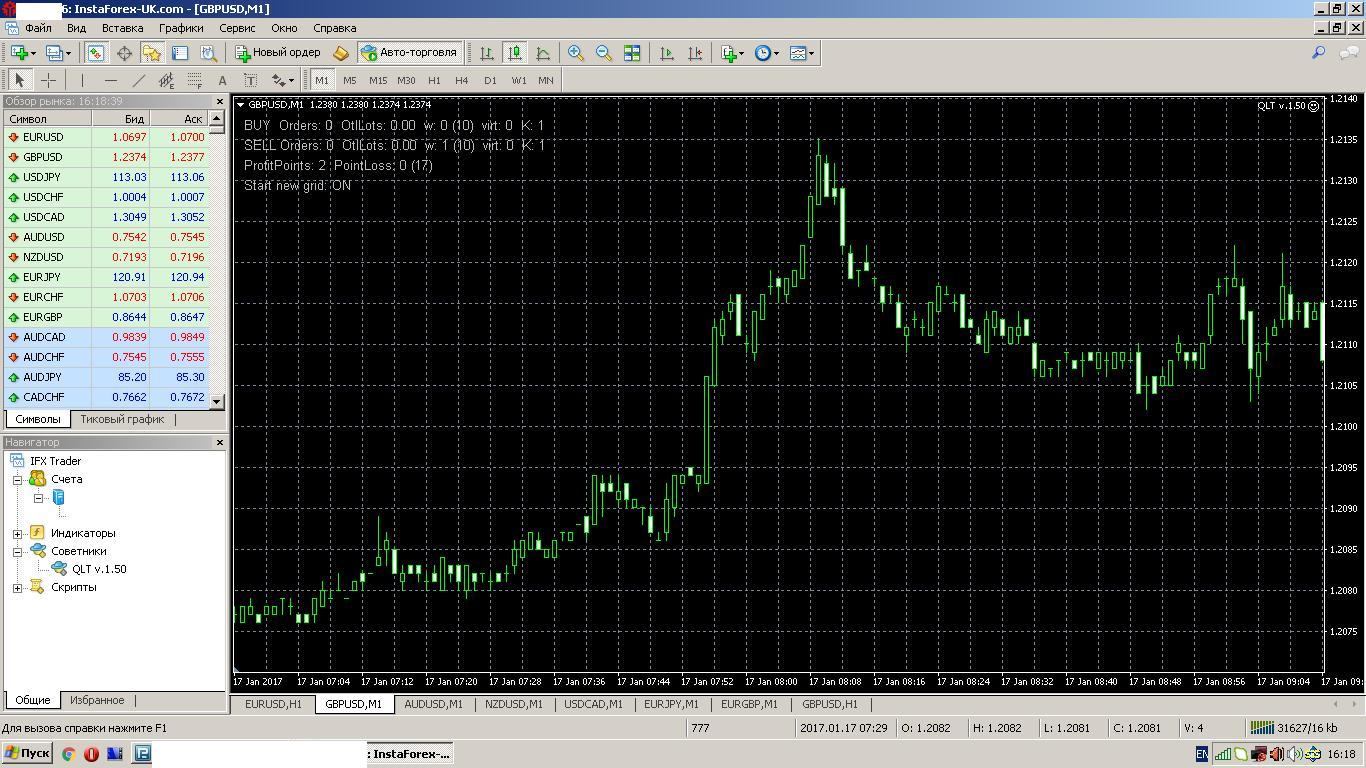Select the equidistant channel tool
This screenshot has width=1366, height=768.
(166, 80)
